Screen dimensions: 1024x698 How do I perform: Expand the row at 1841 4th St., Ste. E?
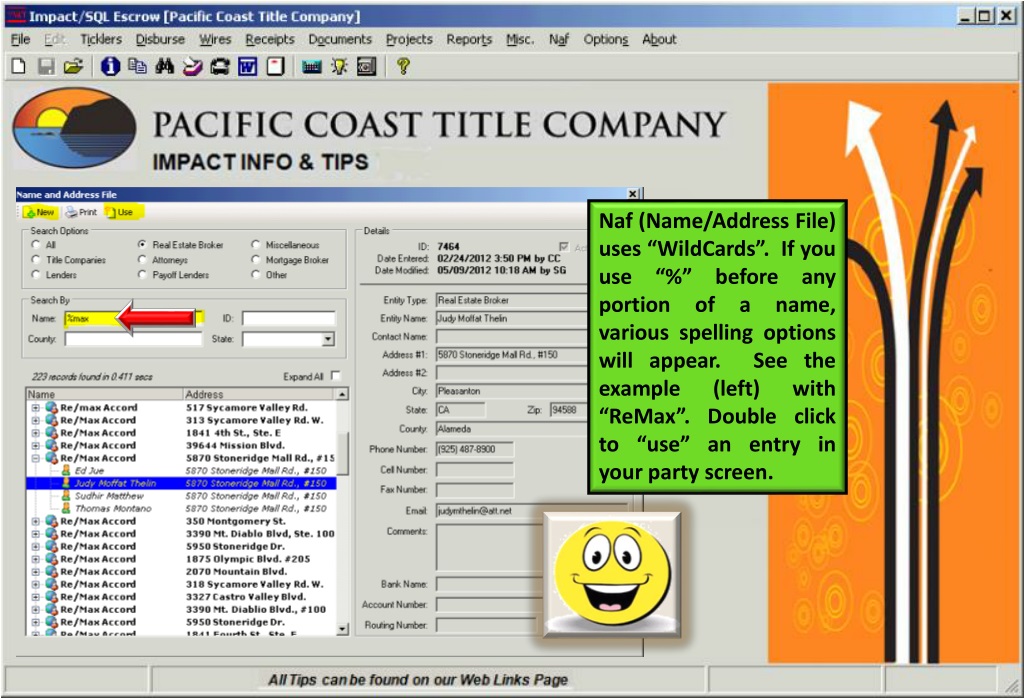(35, 433)
